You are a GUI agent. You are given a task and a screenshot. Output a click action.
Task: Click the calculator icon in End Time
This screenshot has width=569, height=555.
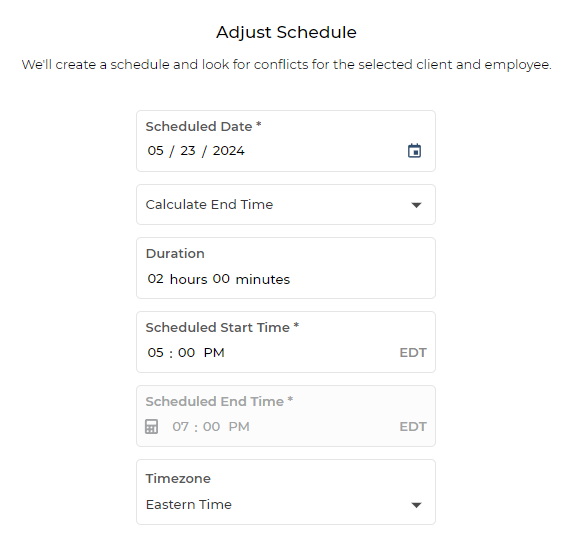[x=151, y=427]
